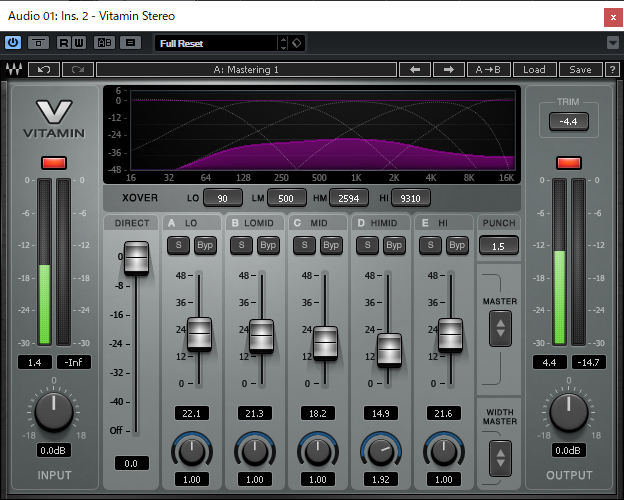Viewport: 624px width, 500px height.
Task: Click the LOMID band fader handle
Action: [261, 336]
